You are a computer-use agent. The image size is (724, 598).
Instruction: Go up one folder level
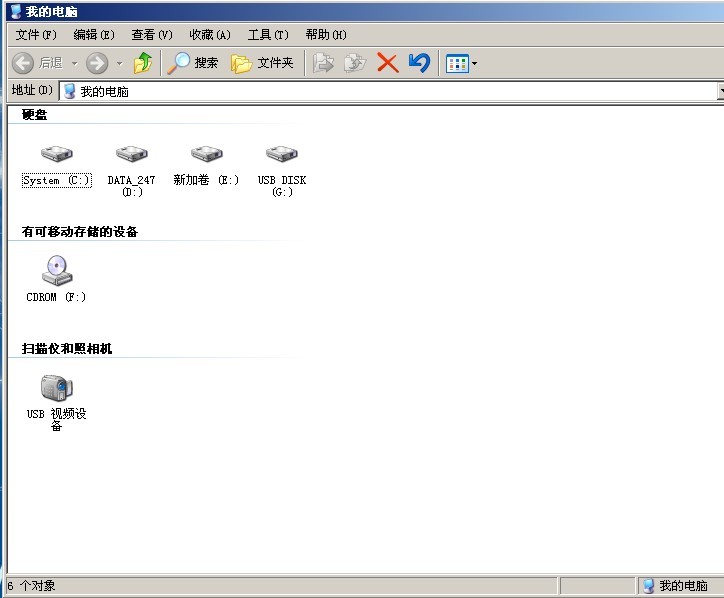pyautogui.click(x=143, y=63)
